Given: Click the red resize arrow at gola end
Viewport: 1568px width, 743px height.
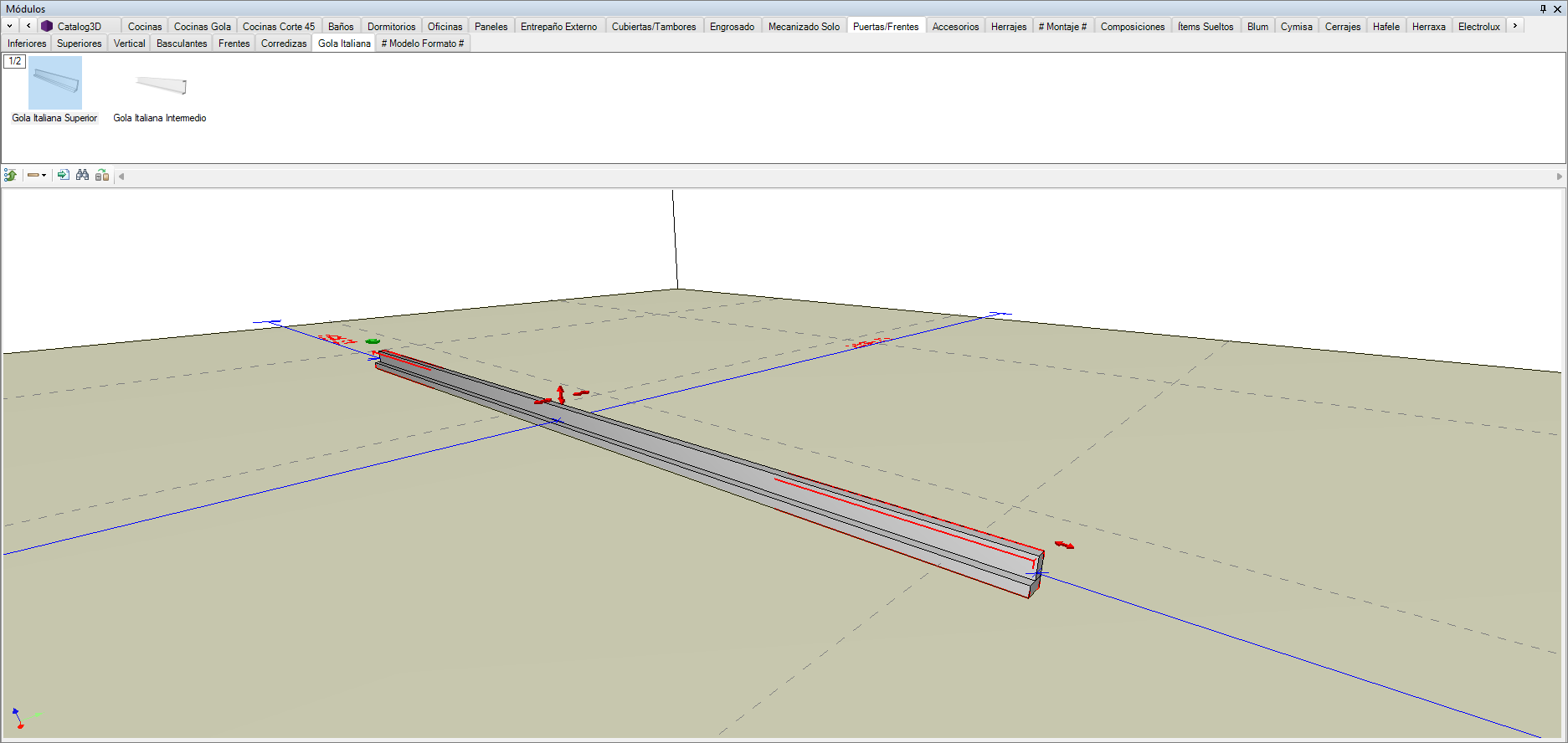Looking at the screenshot, I should pos(1064,545).
